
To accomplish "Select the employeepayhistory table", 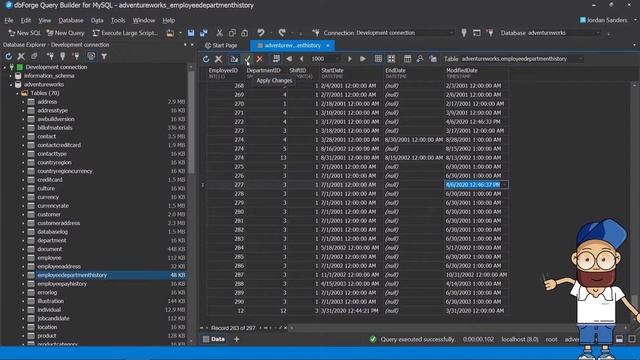I will point(62,284).
